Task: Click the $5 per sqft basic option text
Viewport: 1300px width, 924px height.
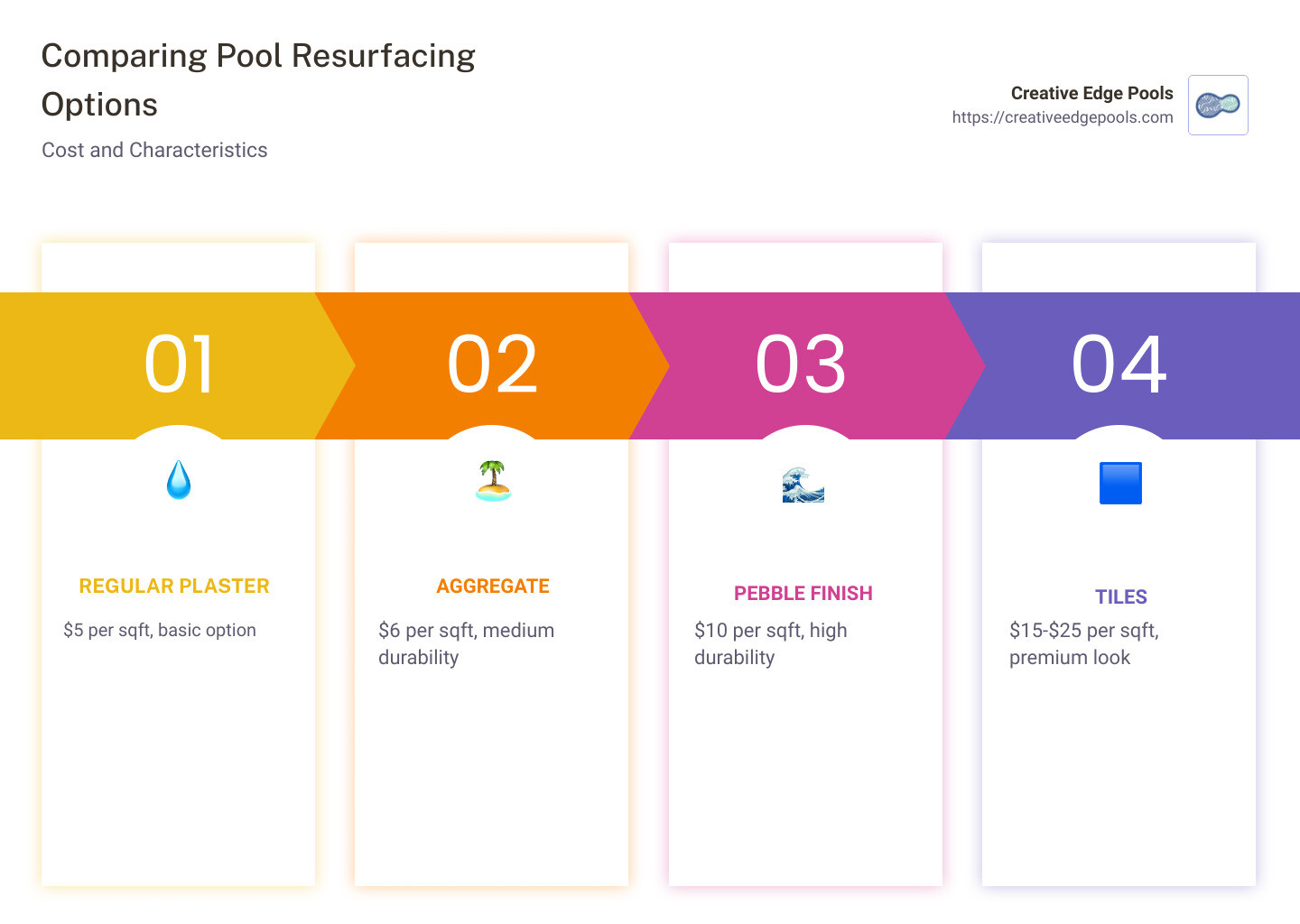Action: tap(159, 630)
